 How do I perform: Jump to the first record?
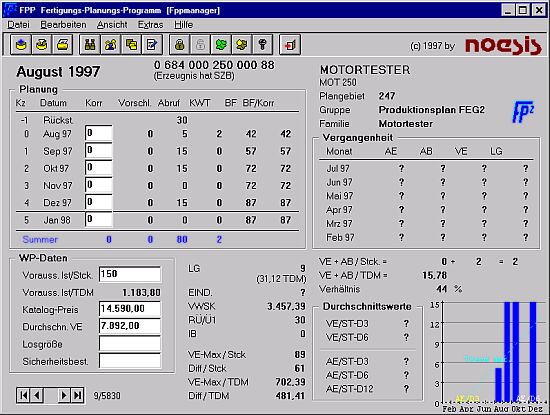coord(24,396)
